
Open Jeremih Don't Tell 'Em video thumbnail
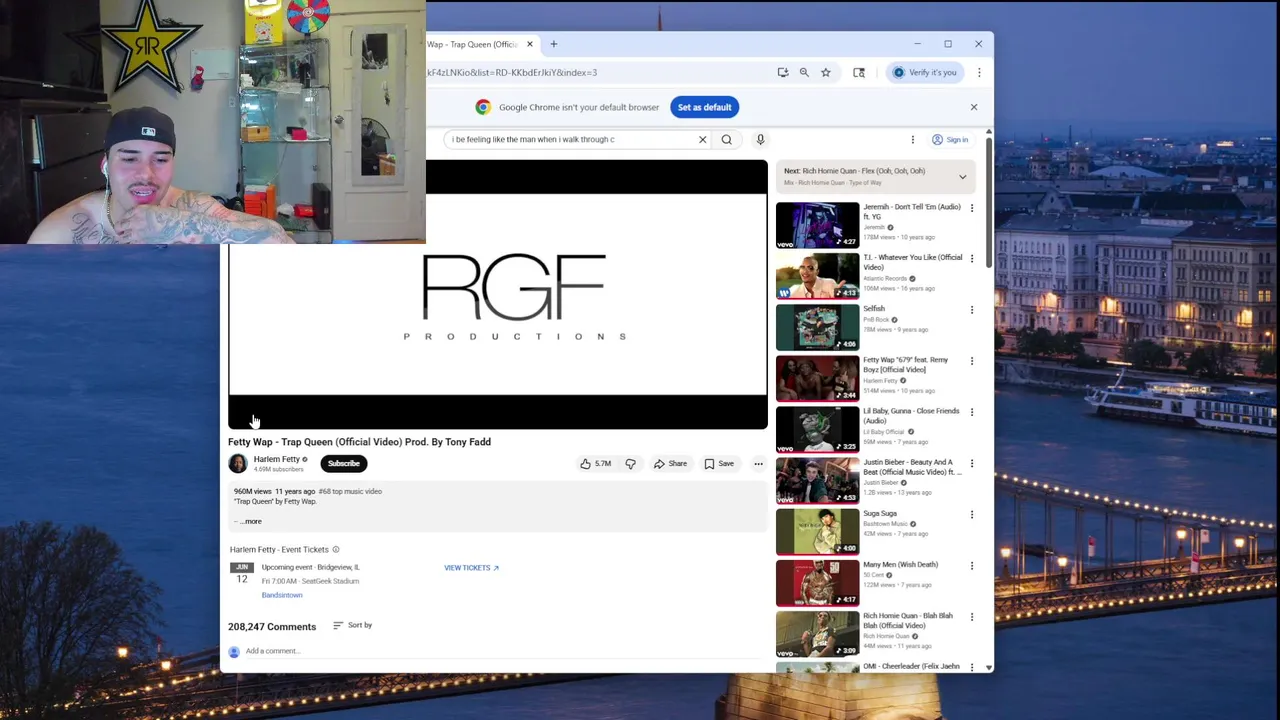(x=818, y=225)
